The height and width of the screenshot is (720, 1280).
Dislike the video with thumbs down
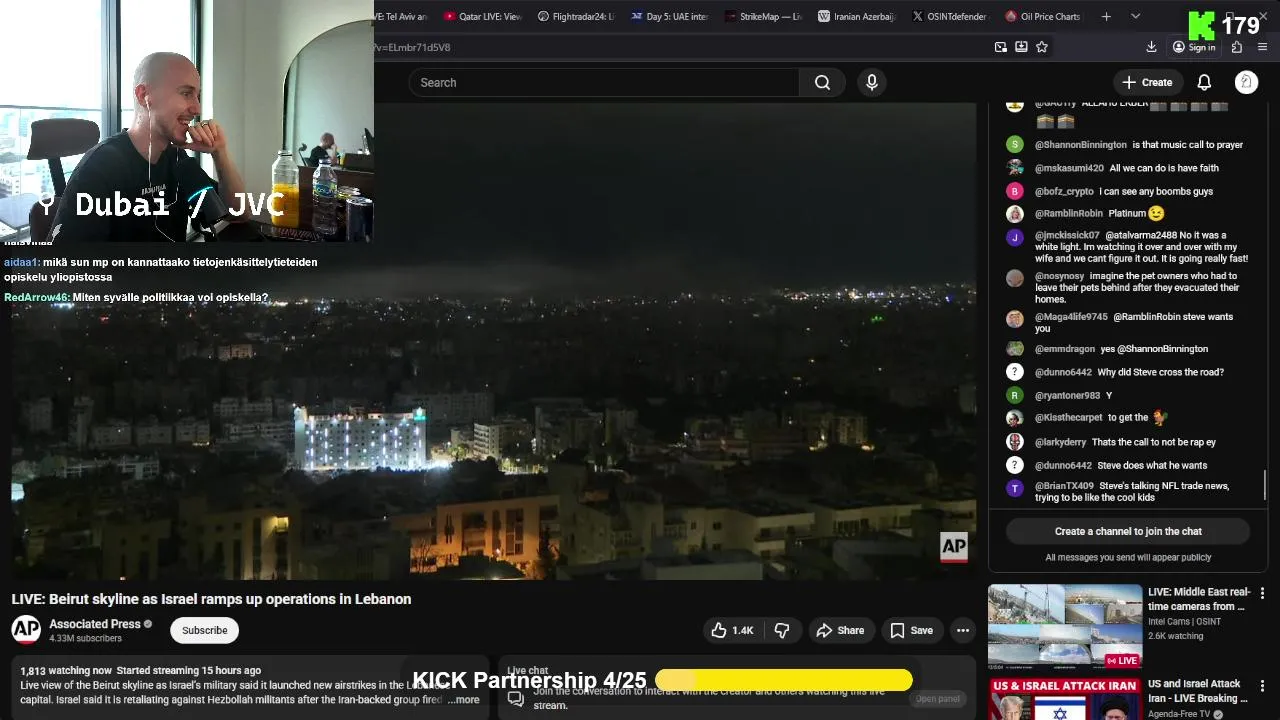click(782, 630)
